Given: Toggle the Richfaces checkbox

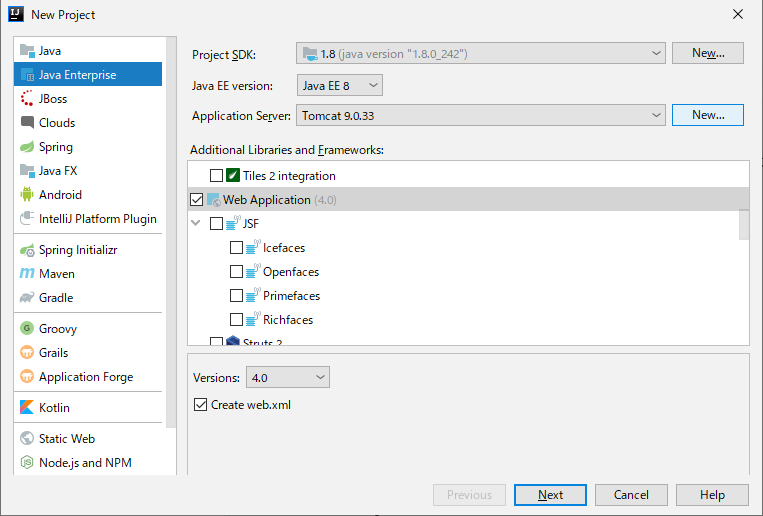Looking at the screenshot, I should [236, 319].
